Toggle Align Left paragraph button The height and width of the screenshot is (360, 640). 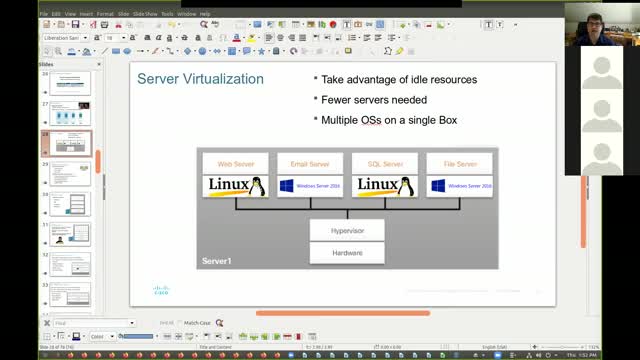tap(269, 38)
